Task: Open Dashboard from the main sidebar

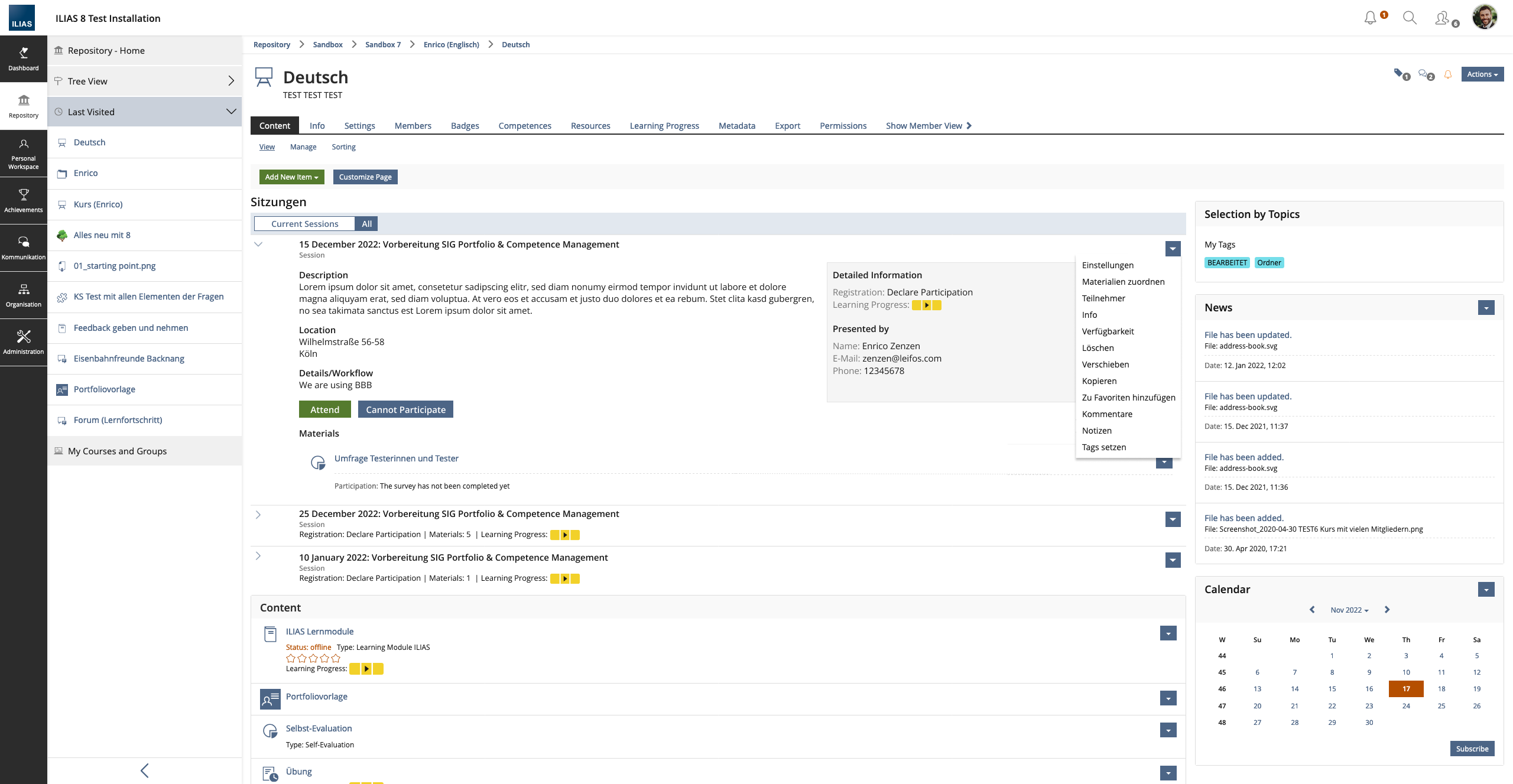Action: point(24,58)
